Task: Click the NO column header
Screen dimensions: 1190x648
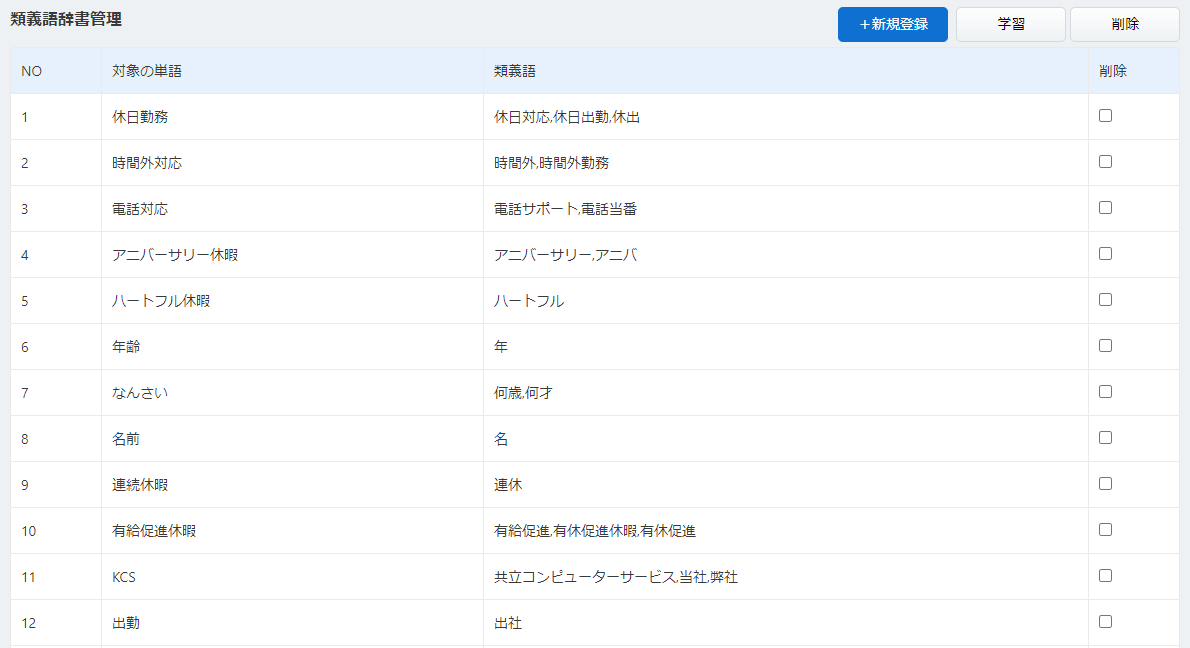Action: tap(31, 71)
